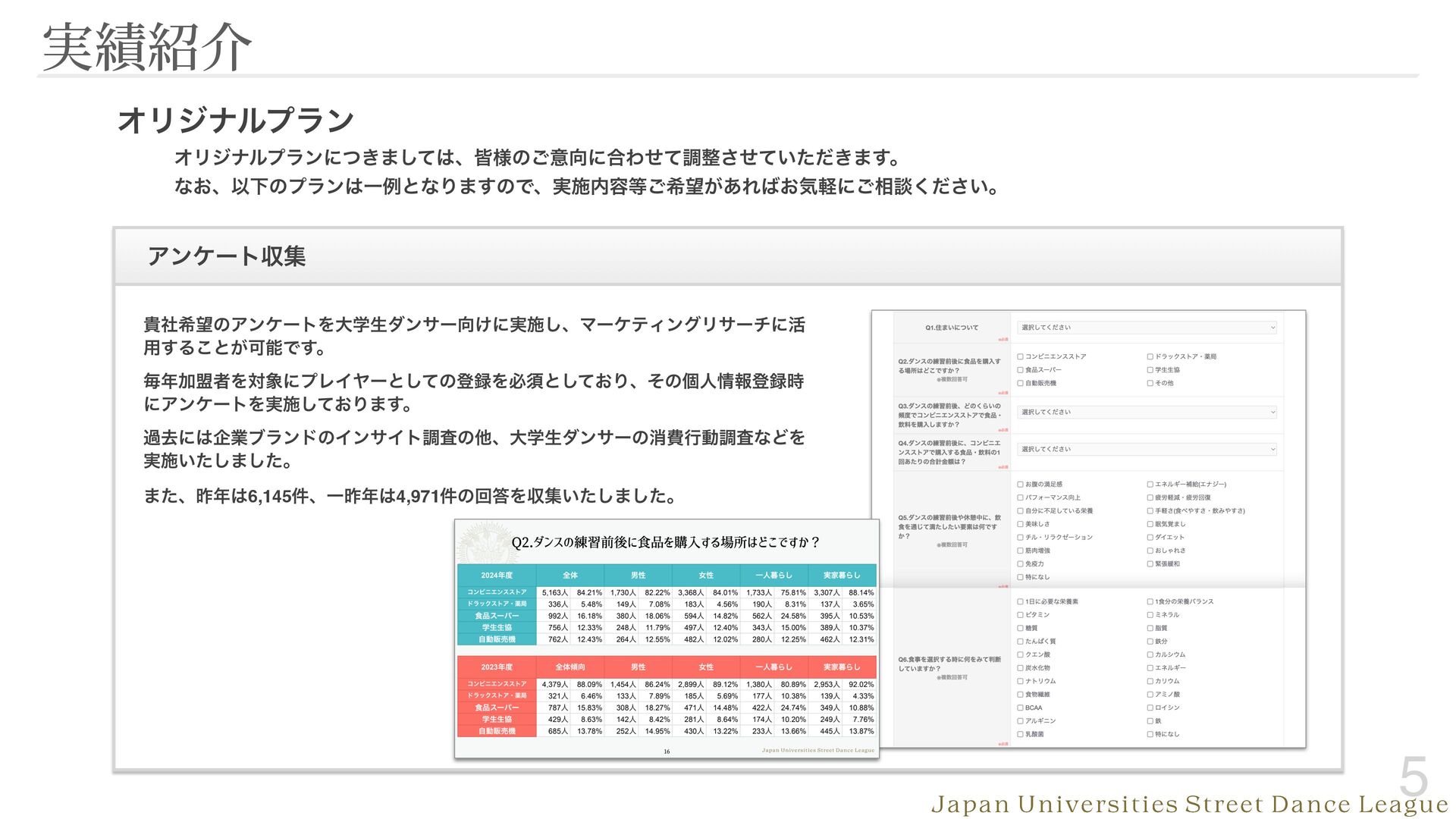Tick the 糖質 checkbox
1456x819 pixels.
(x=1021, y=629)
